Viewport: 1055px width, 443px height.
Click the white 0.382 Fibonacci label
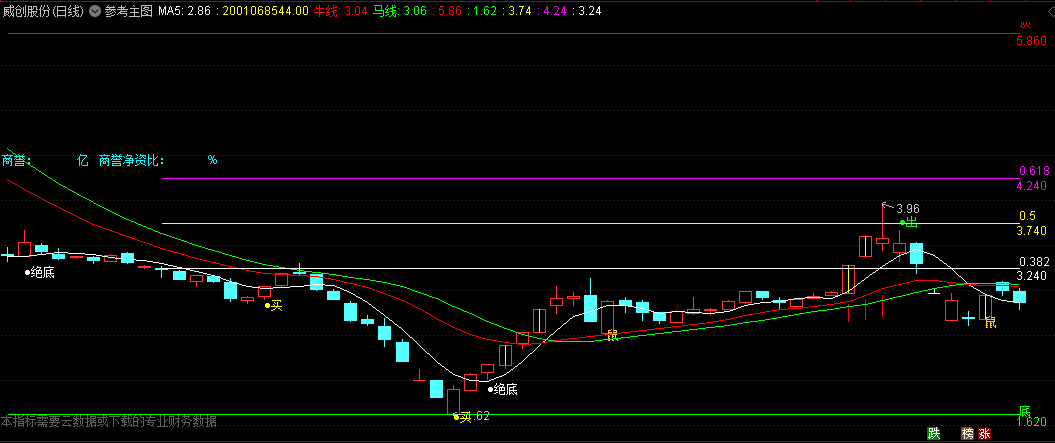tap(1033, 262)
